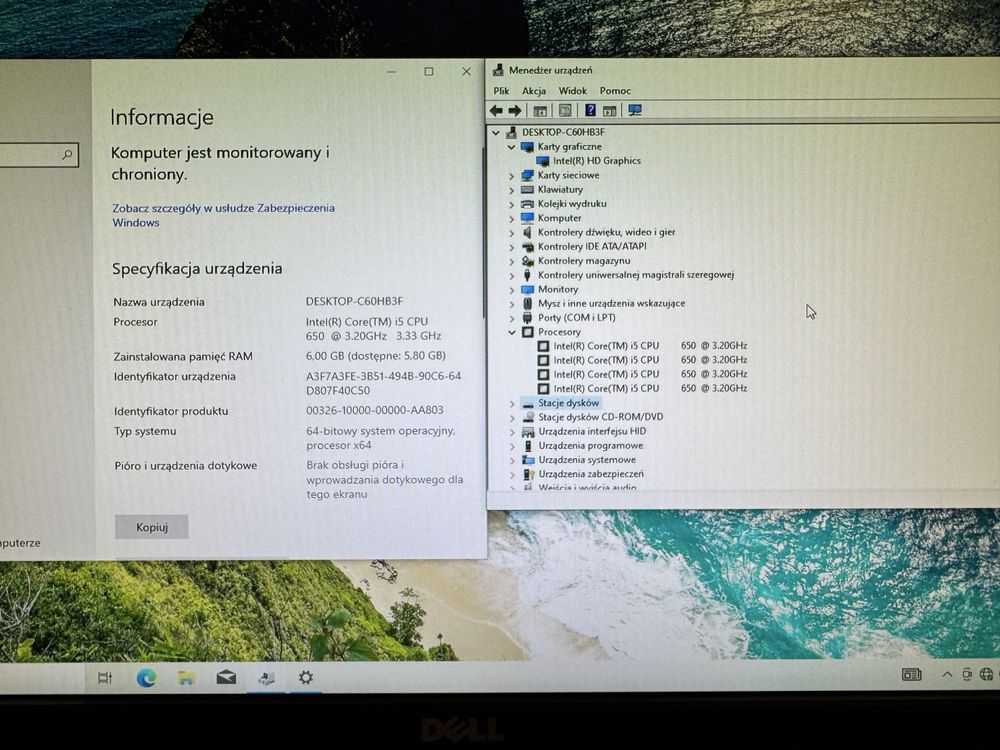Click the Settings gear taskbar icon
Screen dimensions: 1000x750
tap(306, 677)
